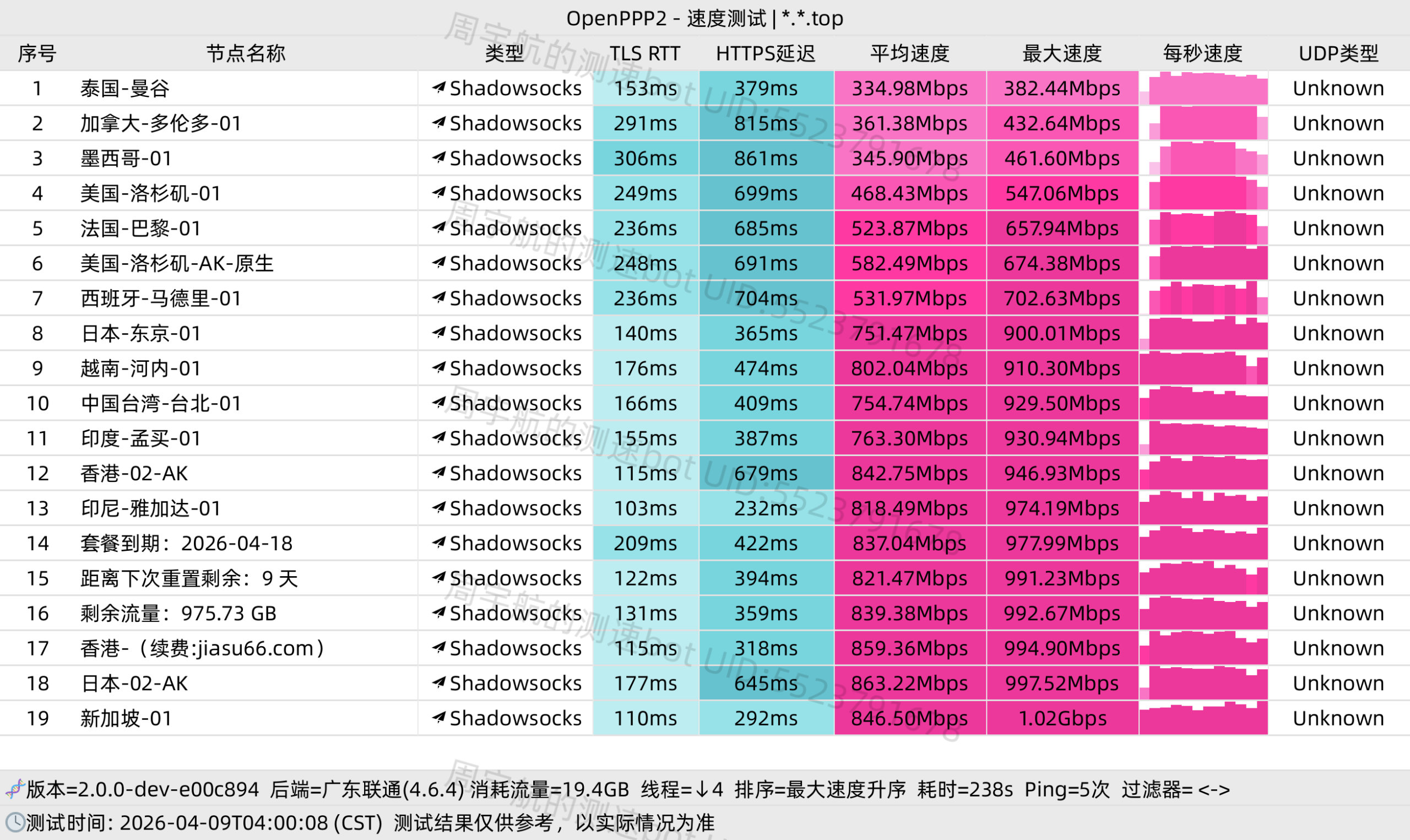The height and width of the screenshot is (840, 1410).
Task: Select the Shadowsocks icon on 日本-东京-01 row
Action: point(438,333)
